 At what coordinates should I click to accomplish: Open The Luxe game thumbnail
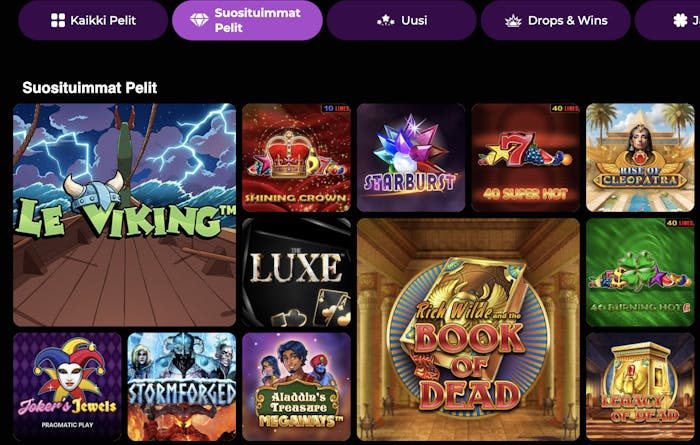coord(296,272)
